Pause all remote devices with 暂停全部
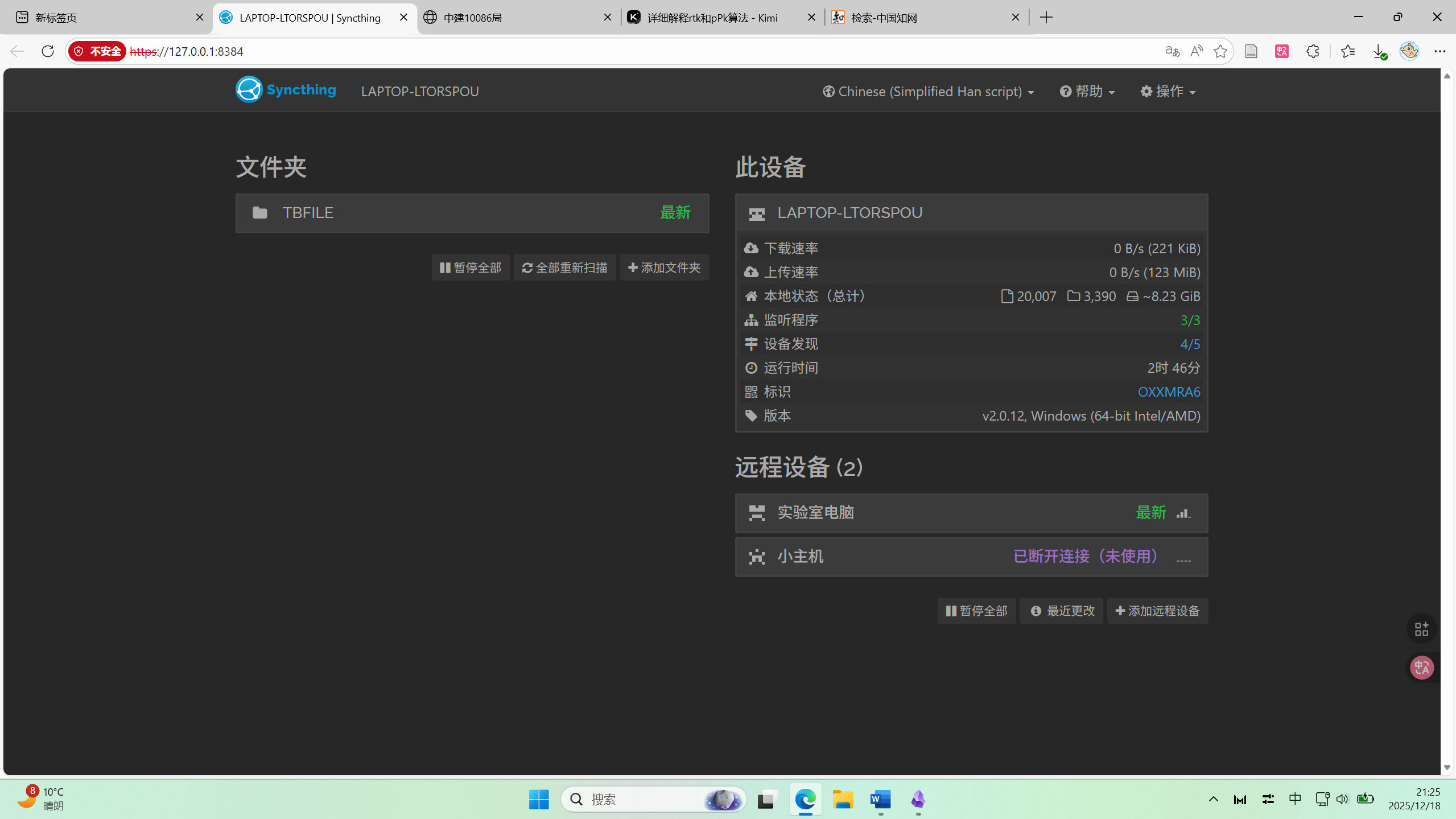 point(976,611)
